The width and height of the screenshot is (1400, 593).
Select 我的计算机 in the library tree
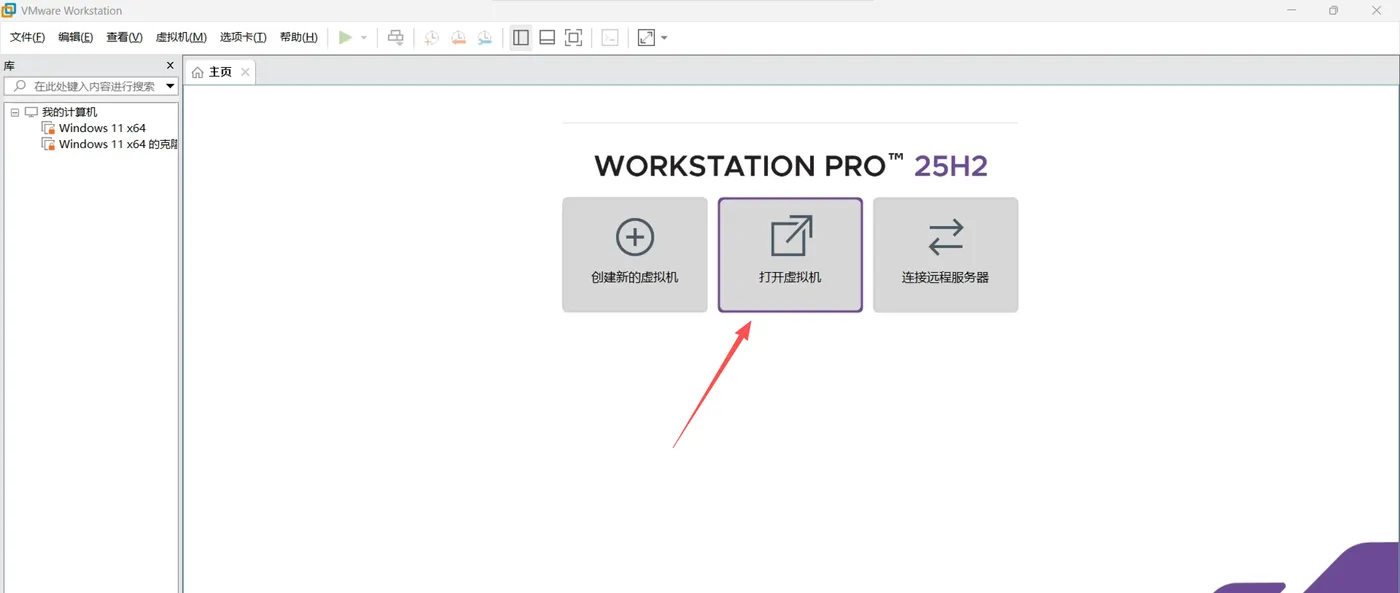tap(69, 112)
